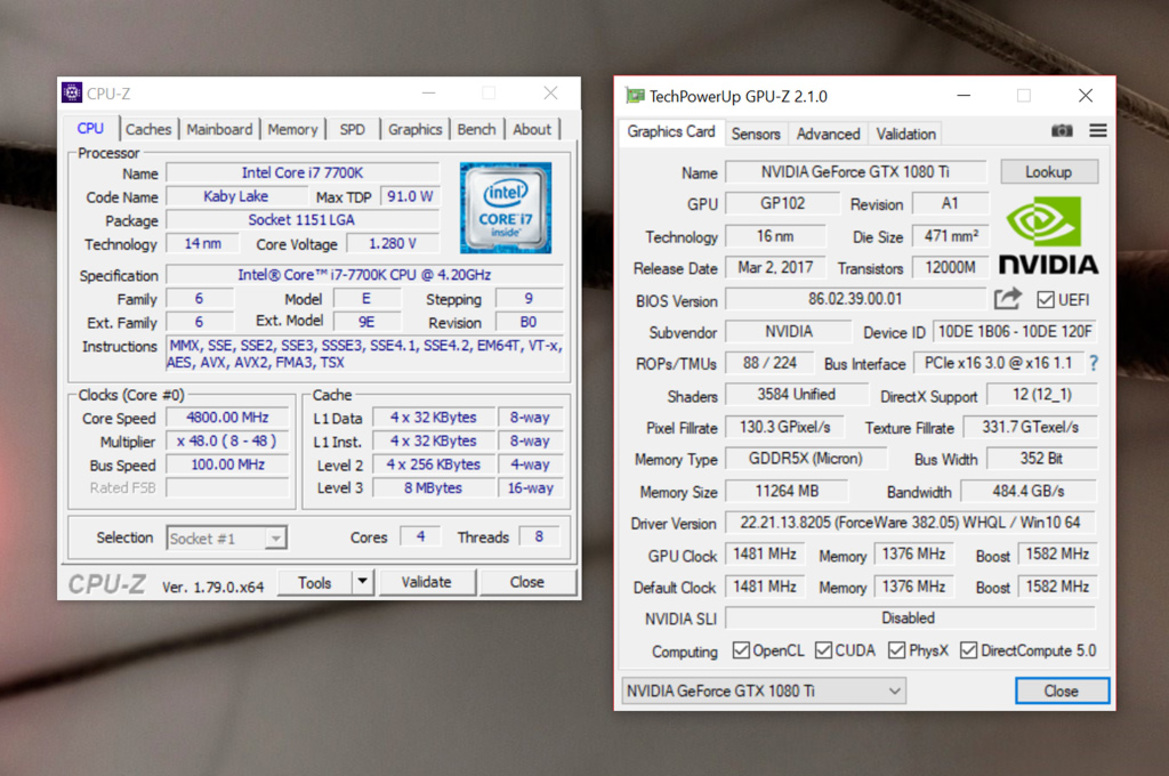Click the BIOS share/export arrow icon

(x=1008, y=299)
